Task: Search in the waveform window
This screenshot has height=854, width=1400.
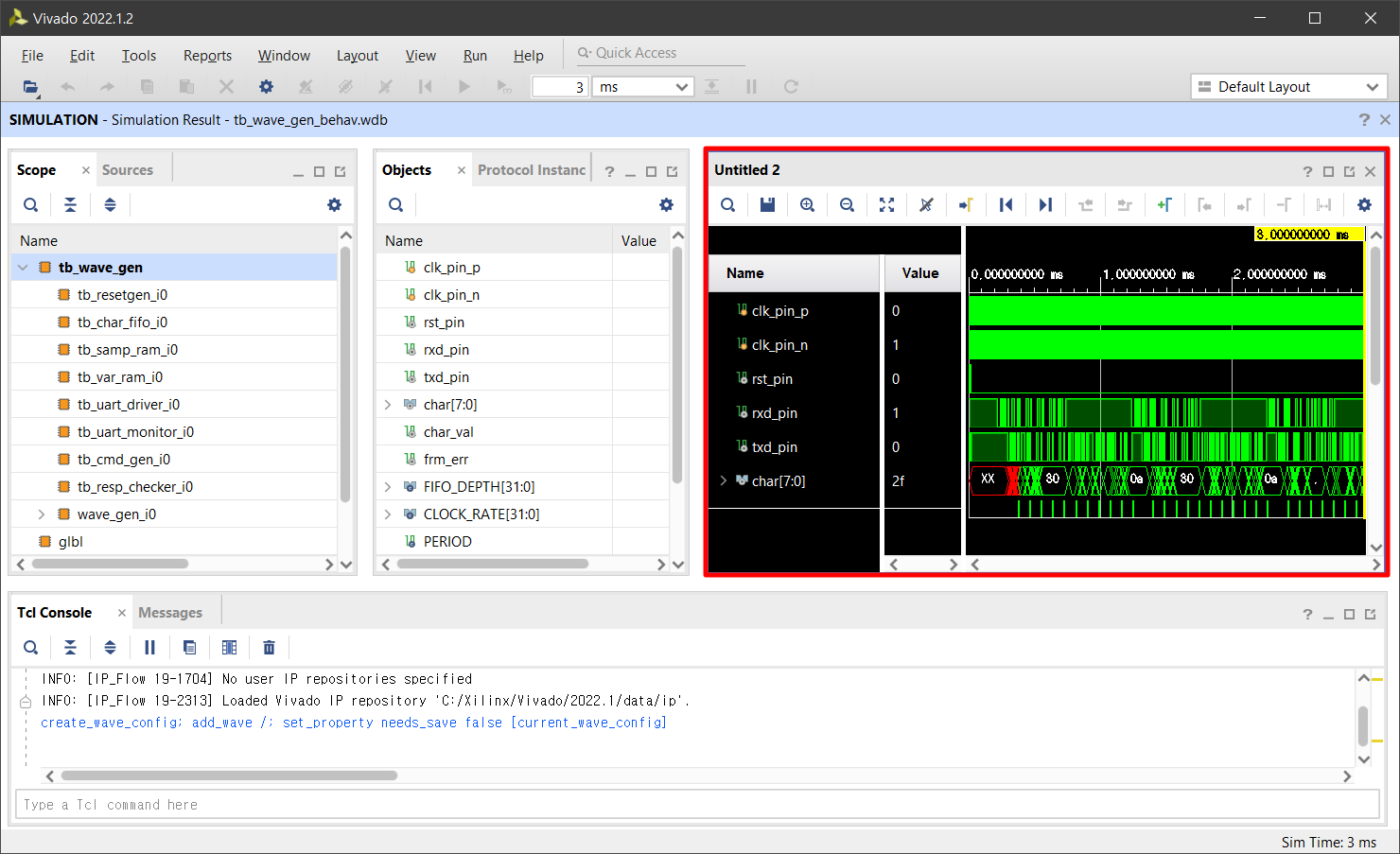Action: pos(727,204)
